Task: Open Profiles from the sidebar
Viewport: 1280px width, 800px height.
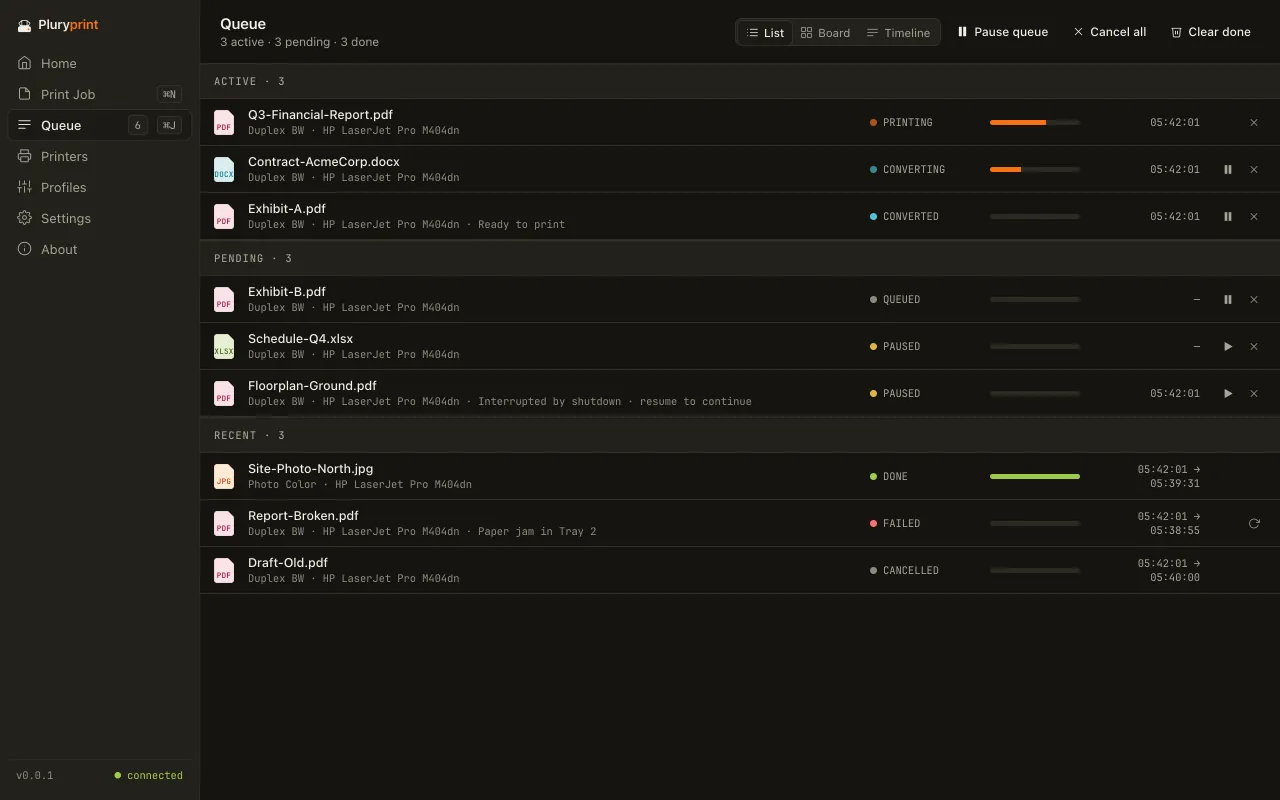Action: (x=100, y=187)
